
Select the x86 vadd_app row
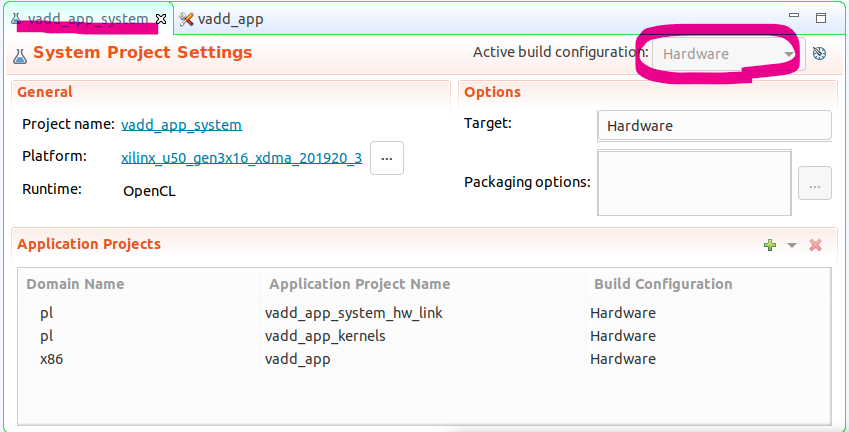pyautogui.click(x=297, y=359)
